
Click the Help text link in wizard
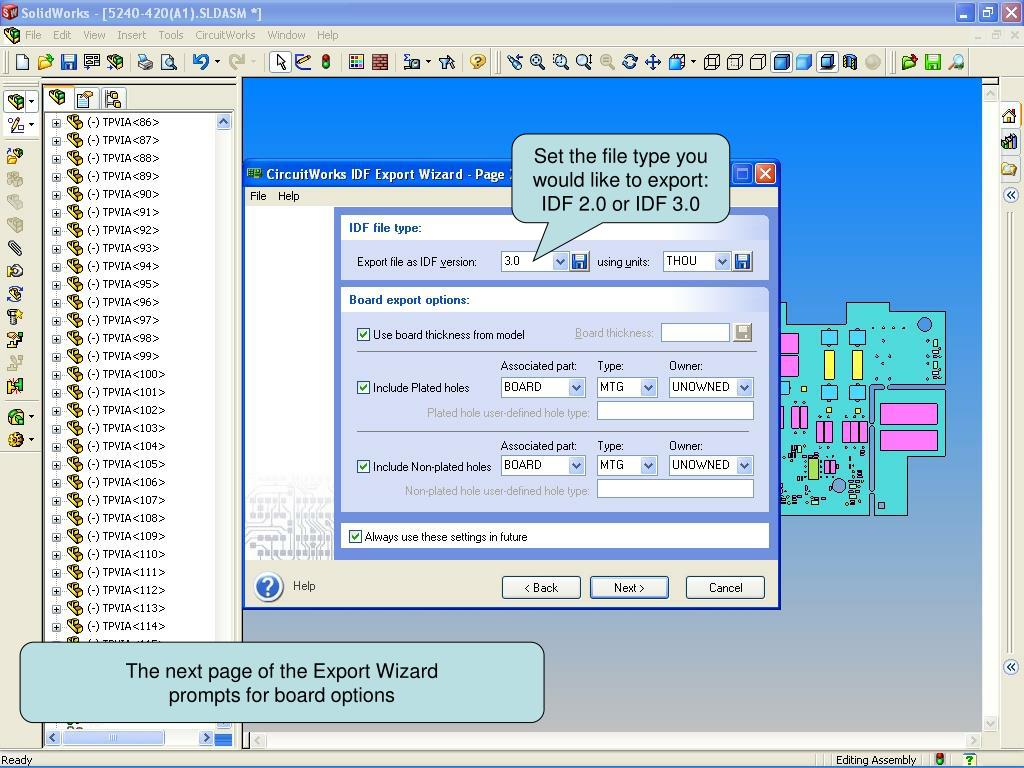click(x=304, y=586)
